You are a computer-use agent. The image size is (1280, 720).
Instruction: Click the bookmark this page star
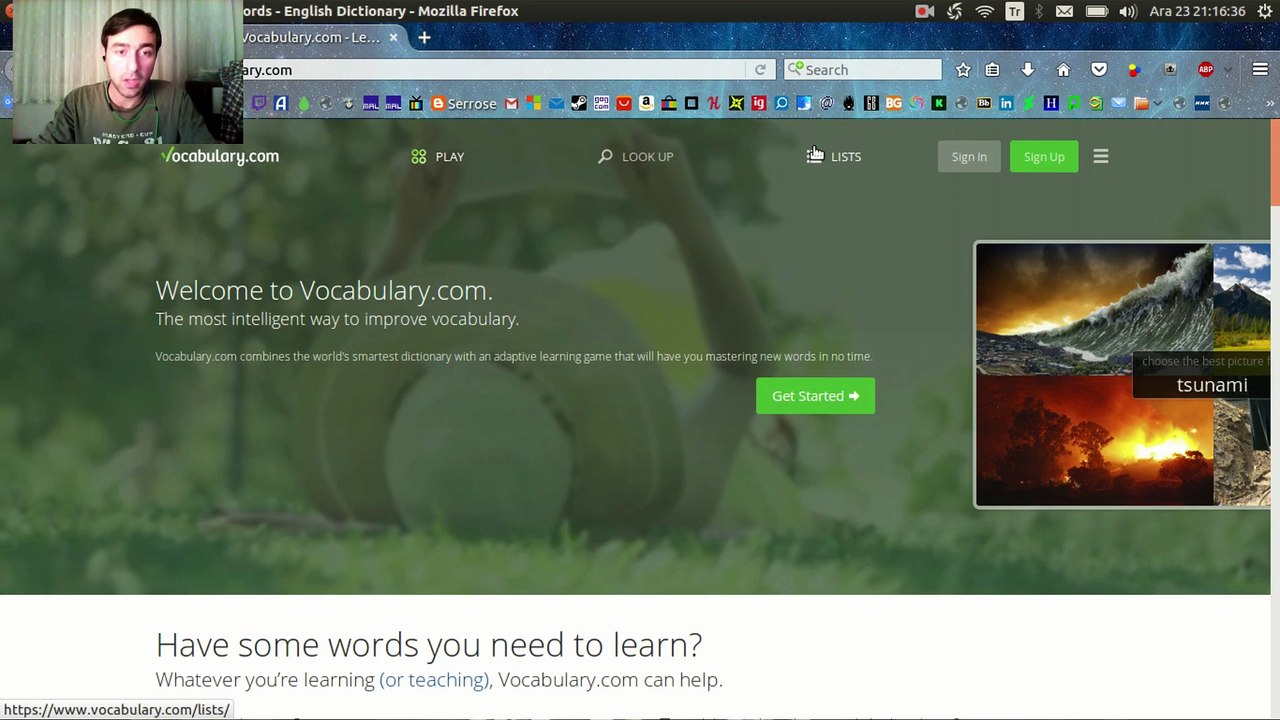(963, 70)
